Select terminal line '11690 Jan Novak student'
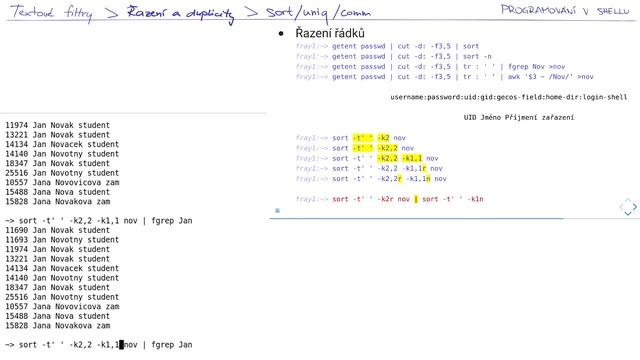The height and width of the screenshot is (360, 640). point(58,230)
